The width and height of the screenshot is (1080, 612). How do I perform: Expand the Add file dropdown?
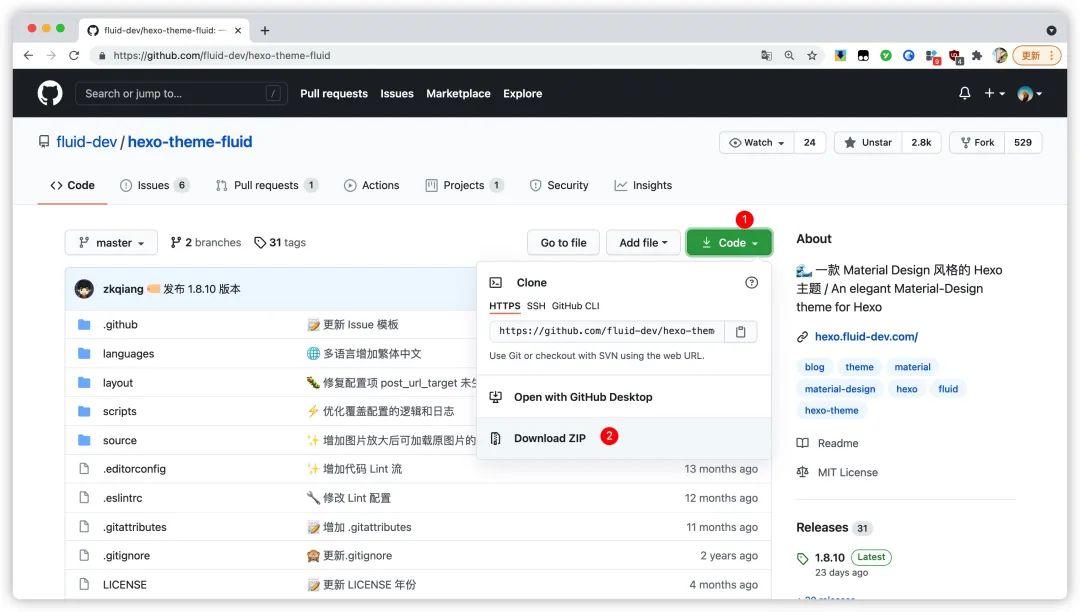[x=643, y=242]
